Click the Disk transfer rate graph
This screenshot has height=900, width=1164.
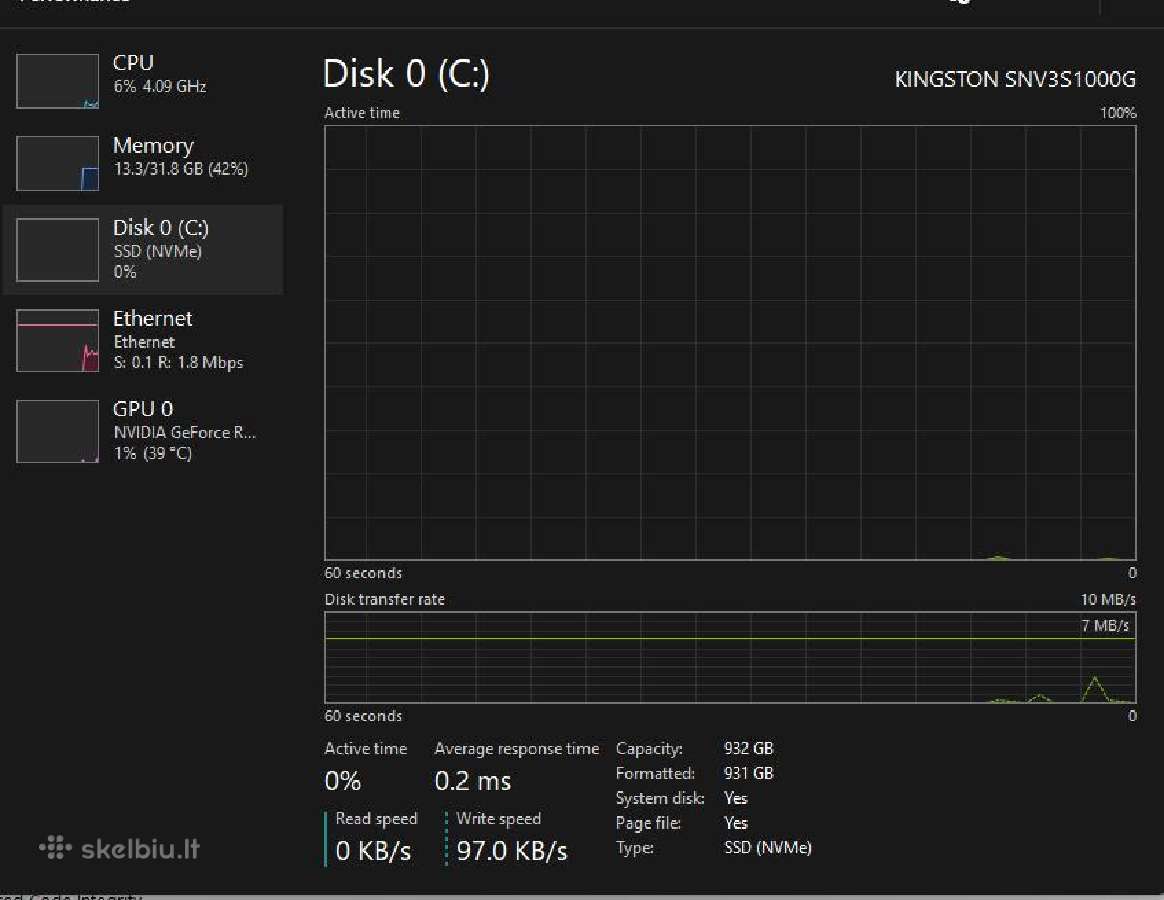730,657
